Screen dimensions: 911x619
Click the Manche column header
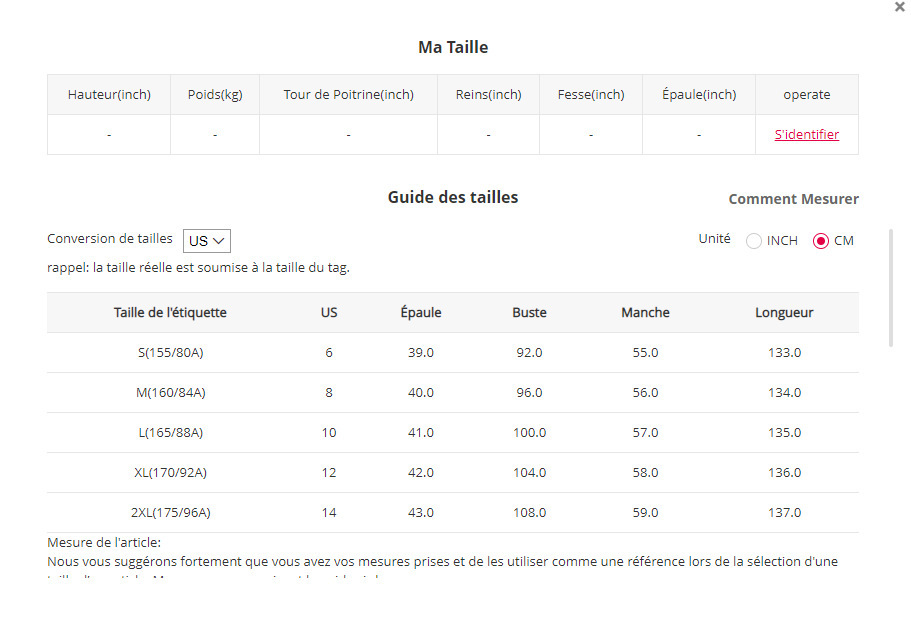tap(645, 313)
